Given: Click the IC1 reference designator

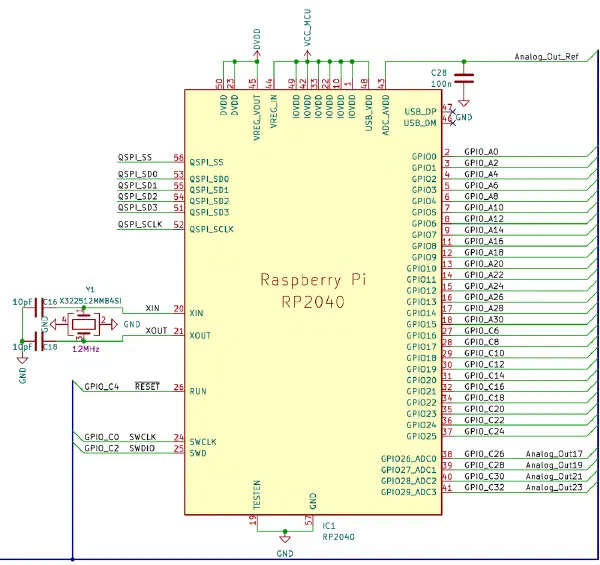Looking at the screenshot, I should click(329, 526).
